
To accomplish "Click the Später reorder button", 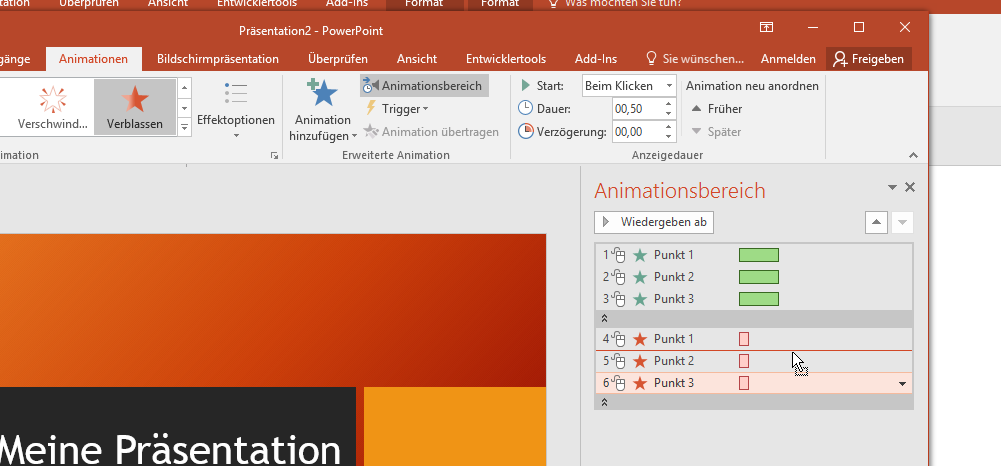I will 716,132.
